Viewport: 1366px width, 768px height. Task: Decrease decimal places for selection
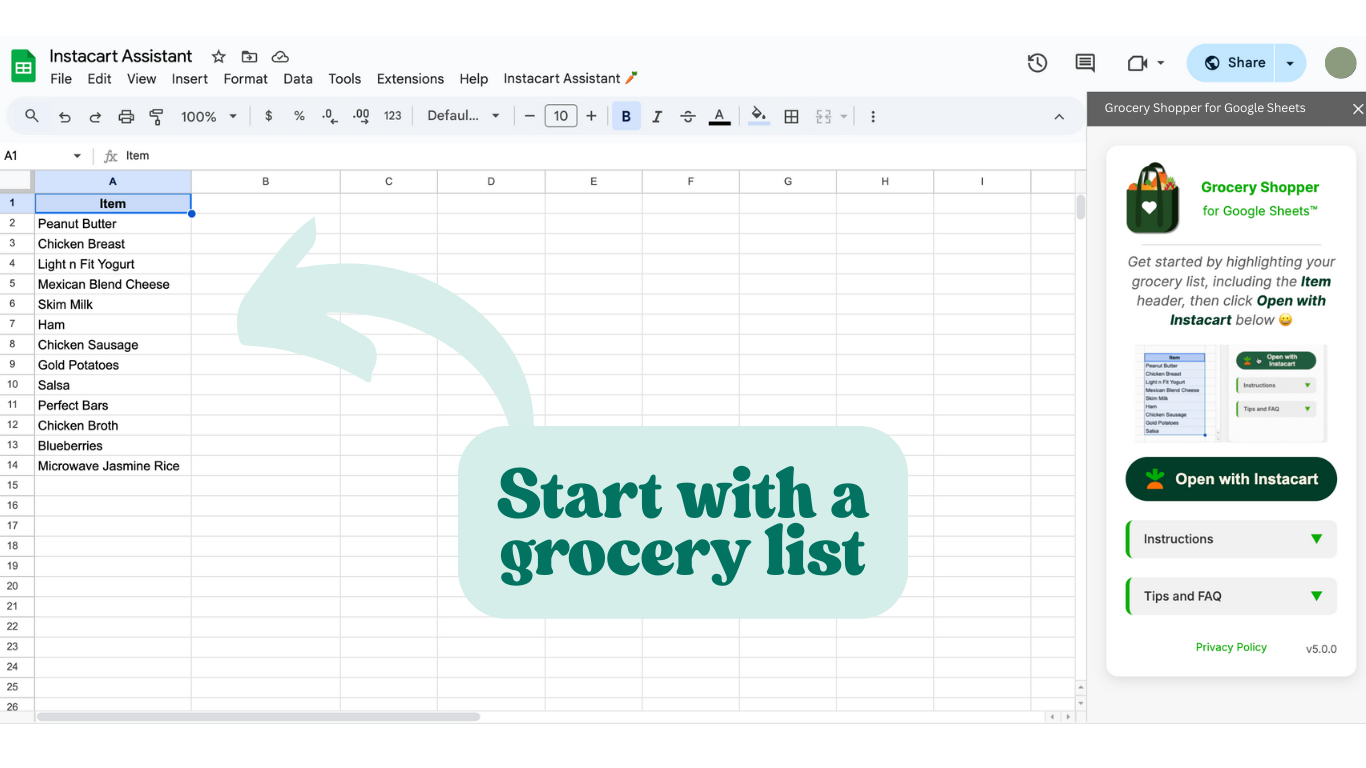329,116
